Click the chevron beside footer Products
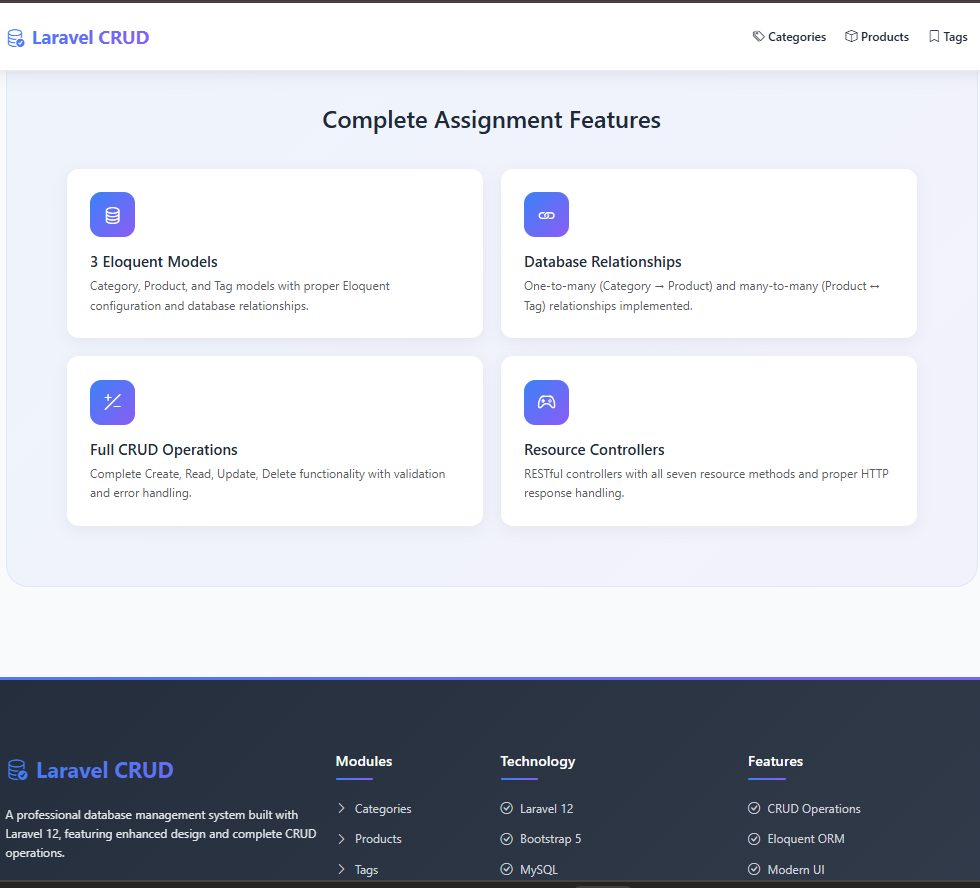Viewport: 980px width, 888px height. click(x=341, y=839)
